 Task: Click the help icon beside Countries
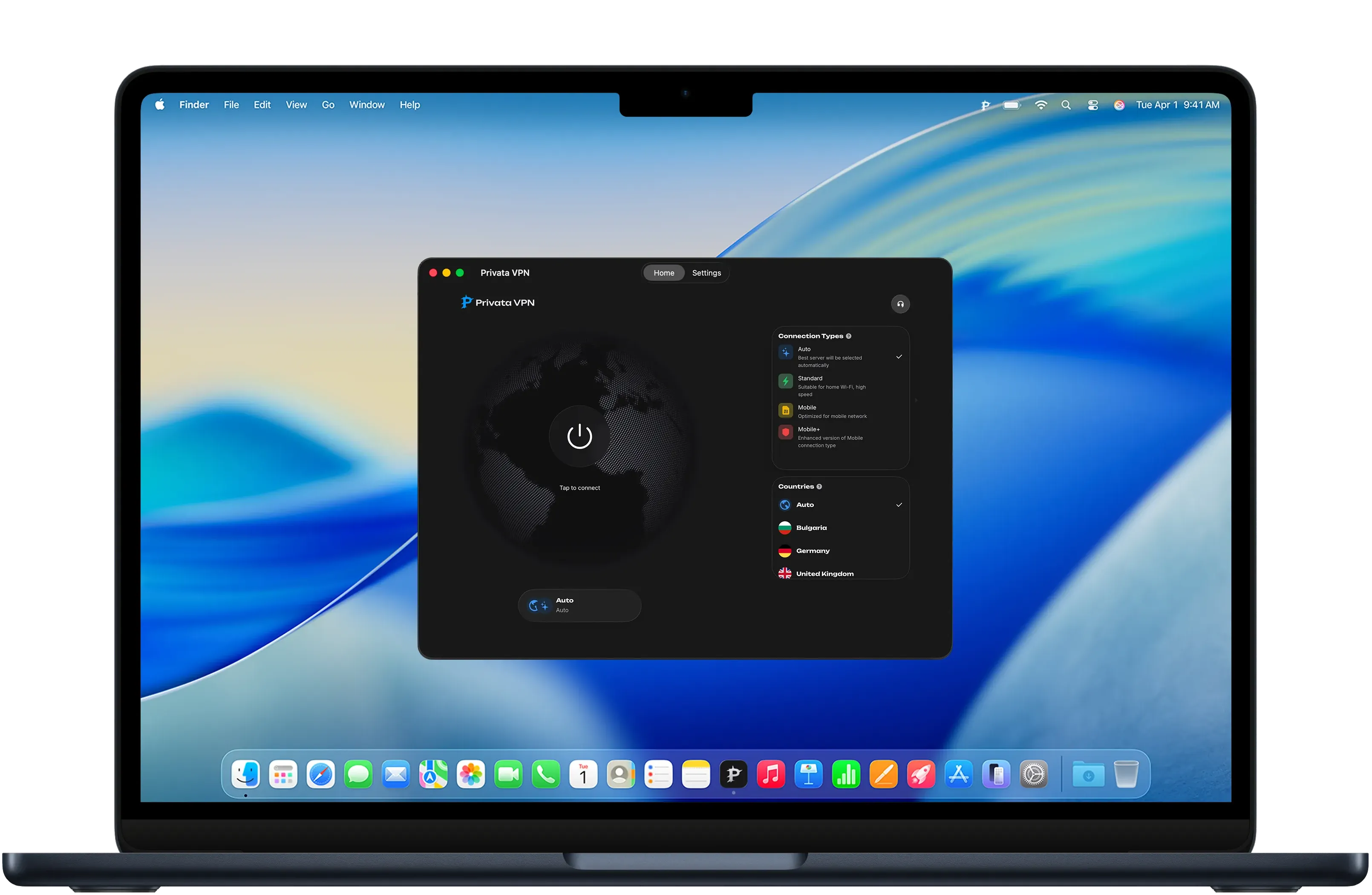coord(819,487)
